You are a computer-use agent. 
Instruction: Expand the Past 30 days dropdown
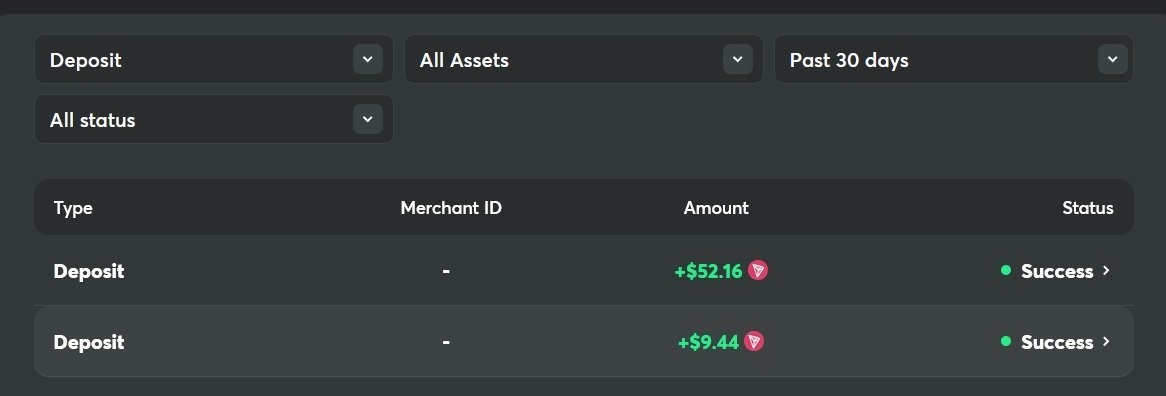point(954,59)
